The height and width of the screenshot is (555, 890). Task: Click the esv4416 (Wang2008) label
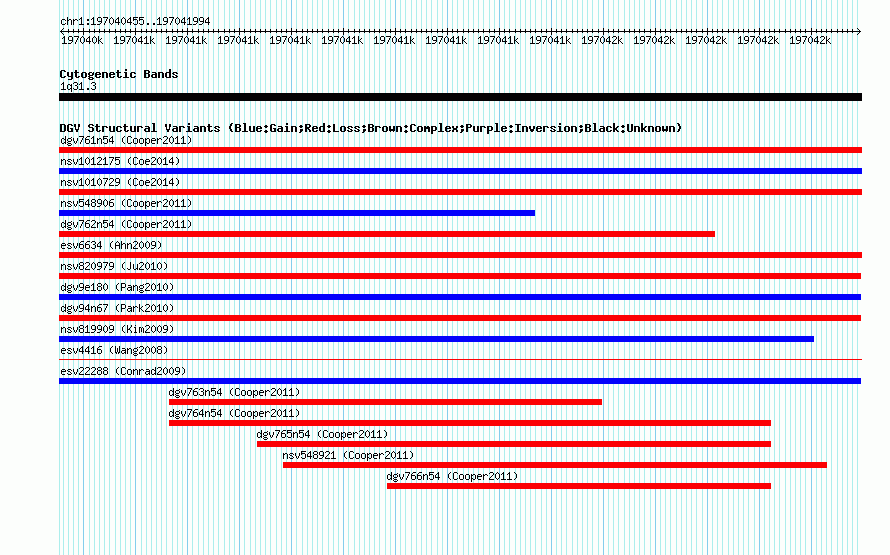114,350
